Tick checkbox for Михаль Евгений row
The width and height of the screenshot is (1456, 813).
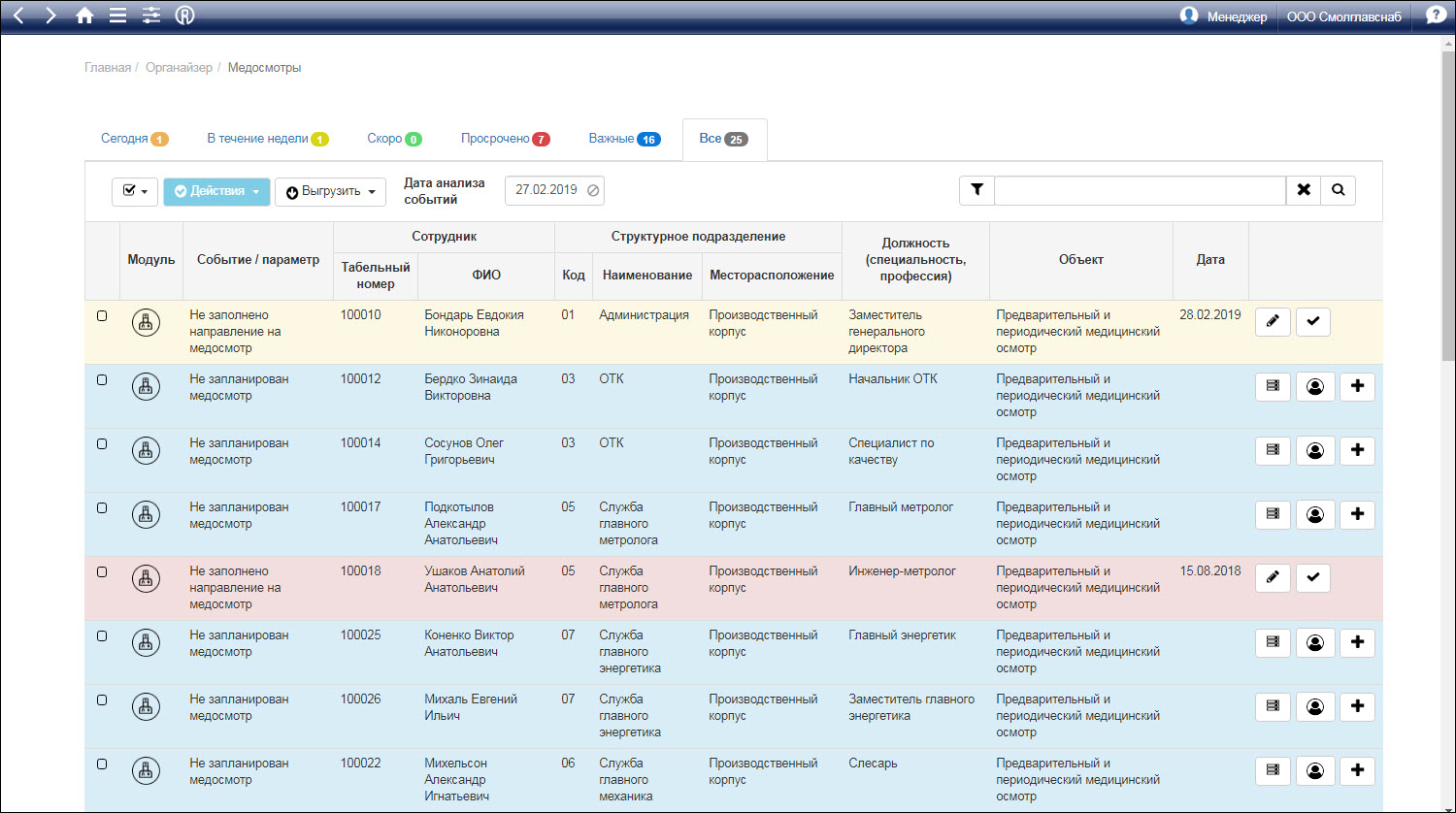102,700
